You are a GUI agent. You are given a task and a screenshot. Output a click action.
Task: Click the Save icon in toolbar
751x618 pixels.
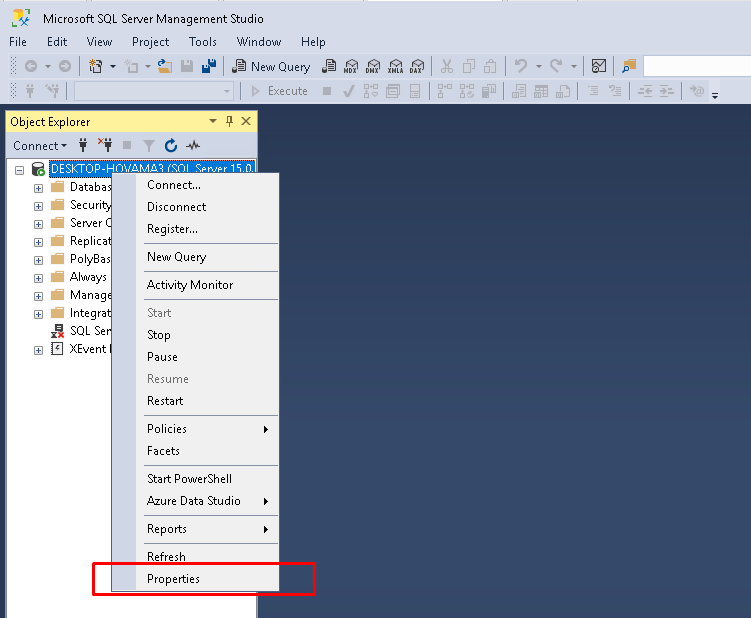coord(187,66)
